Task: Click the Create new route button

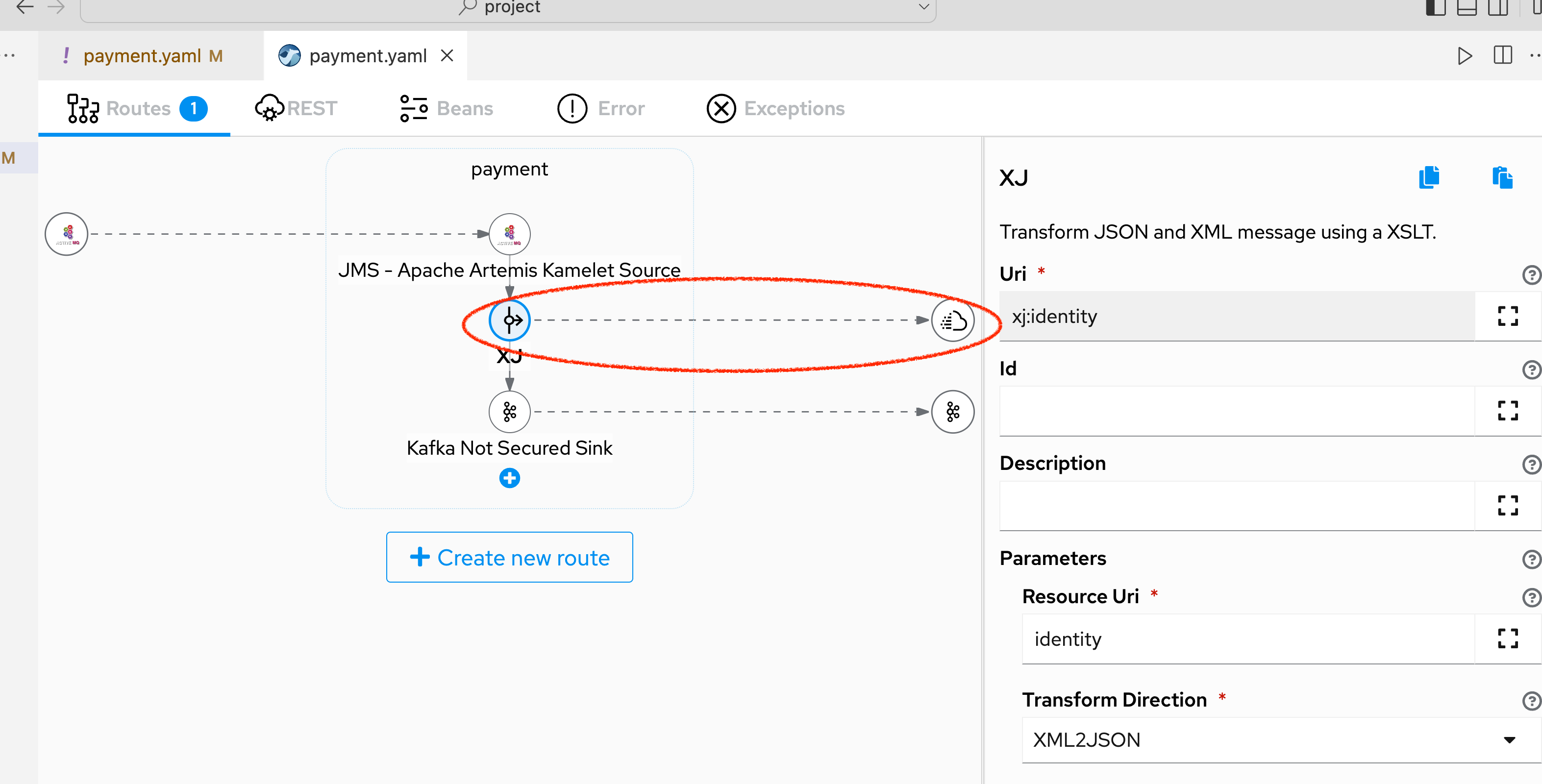Action: 509,557
